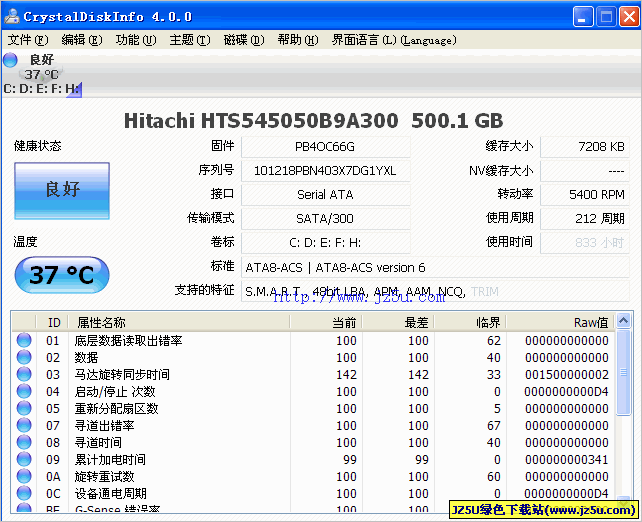Click the blue disk status orb beside 良好
The image size is (642, 522).
point(10,60)
